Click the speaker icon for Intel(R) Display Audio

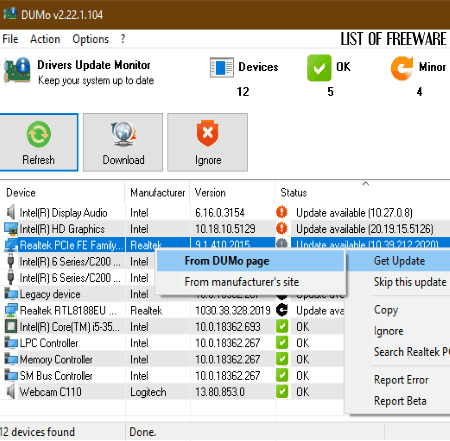(x=11, y=212)
